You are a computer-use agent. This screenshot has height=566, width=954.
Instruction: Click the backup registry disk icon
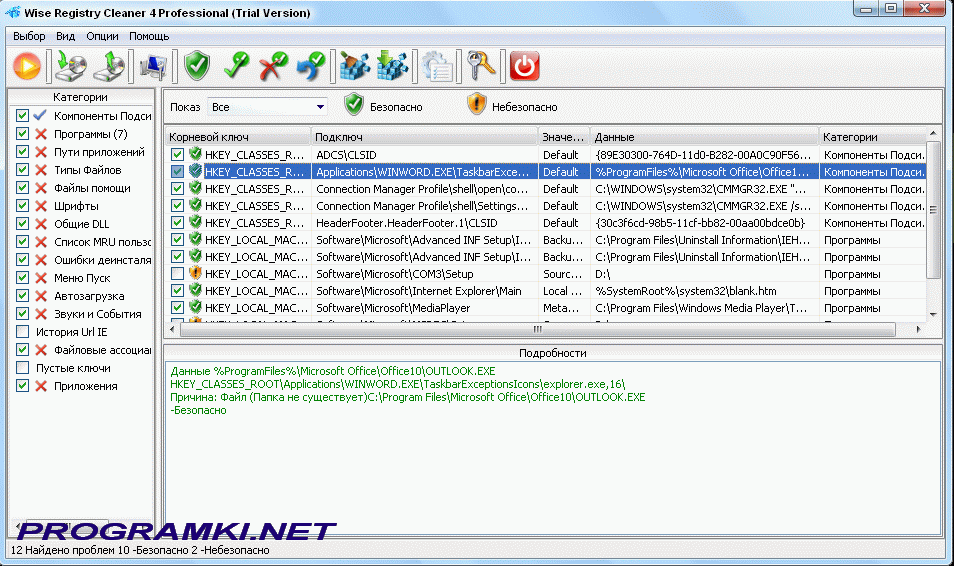click(71, 66)
